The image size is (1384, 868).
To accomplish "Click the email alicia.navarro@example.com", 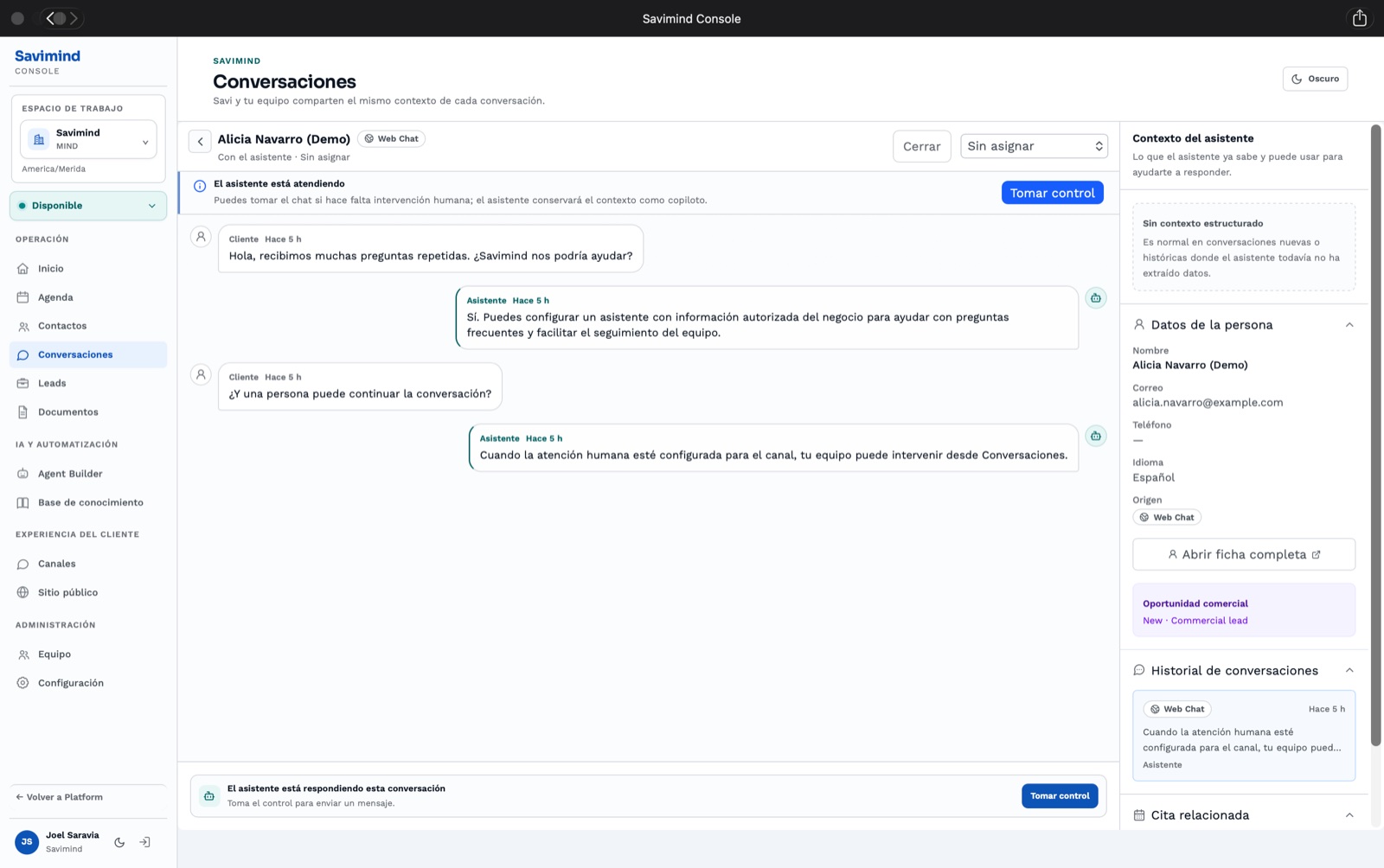I will (1208, 403).
